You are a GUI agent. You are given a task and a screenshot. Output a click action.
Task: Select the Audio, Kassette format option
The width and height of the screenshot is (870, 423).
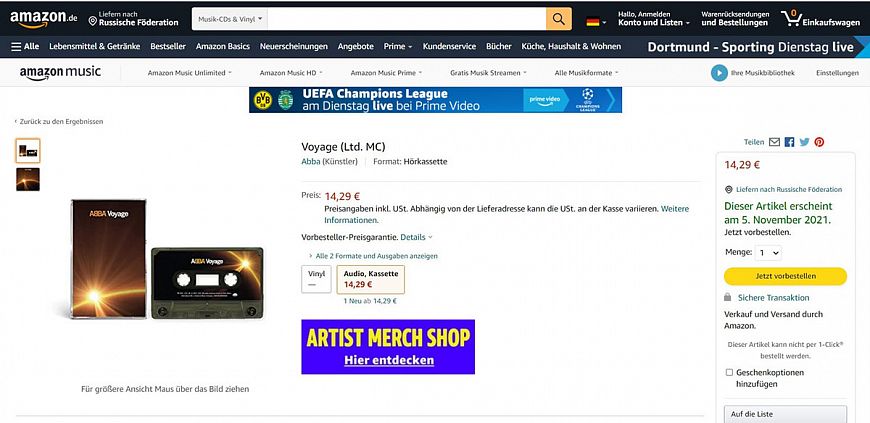tap(371, 279)
